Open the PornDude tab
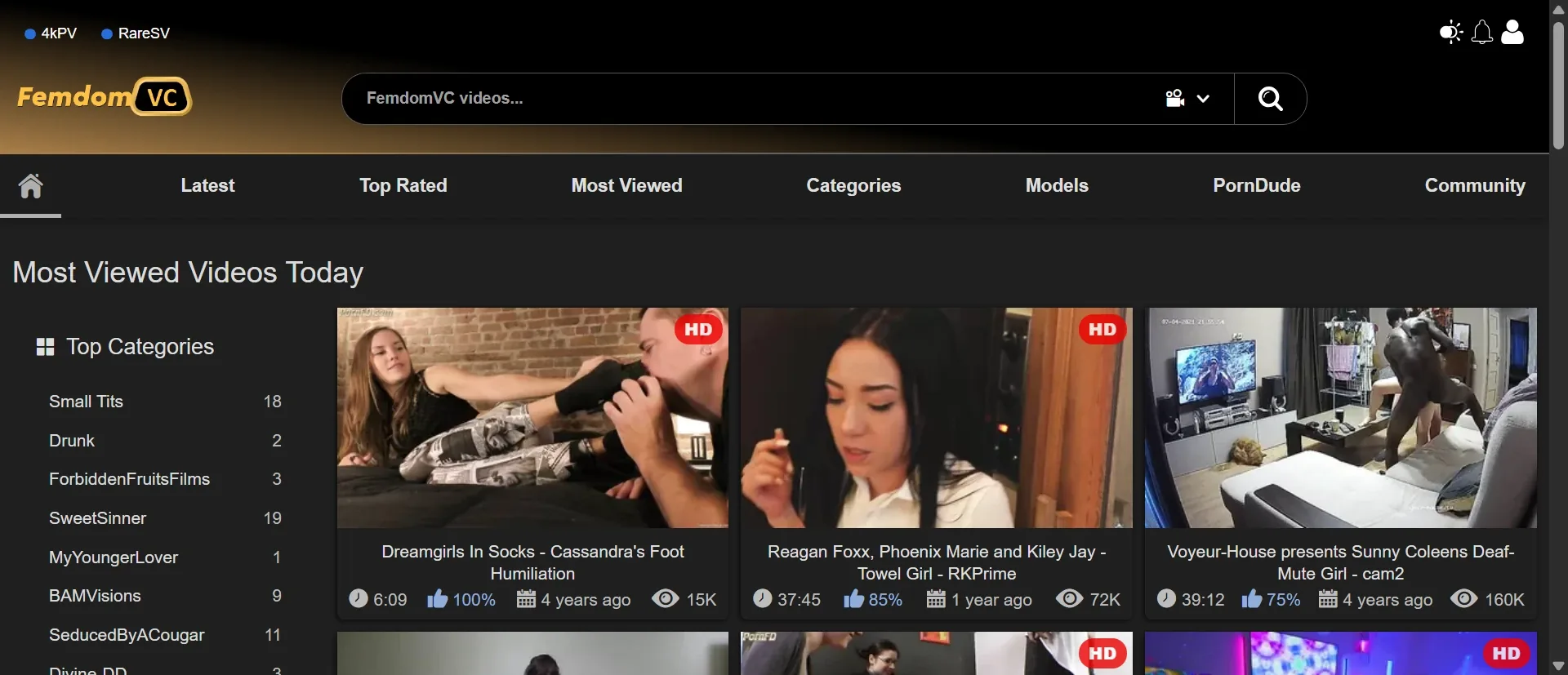This screenshot has width=1568, height=675. [1256, 186]
